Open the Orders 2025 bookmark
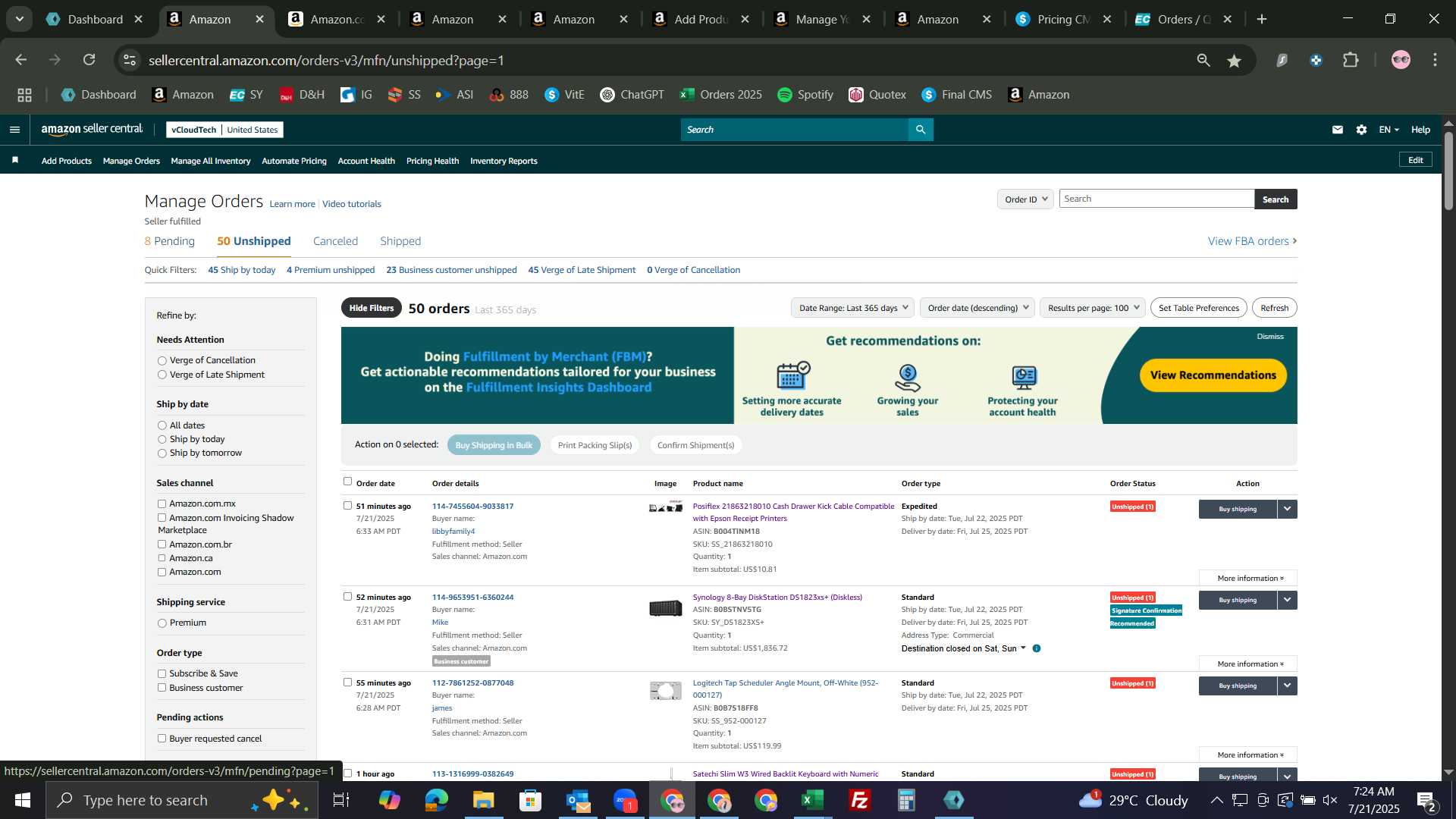 (721, 95)
